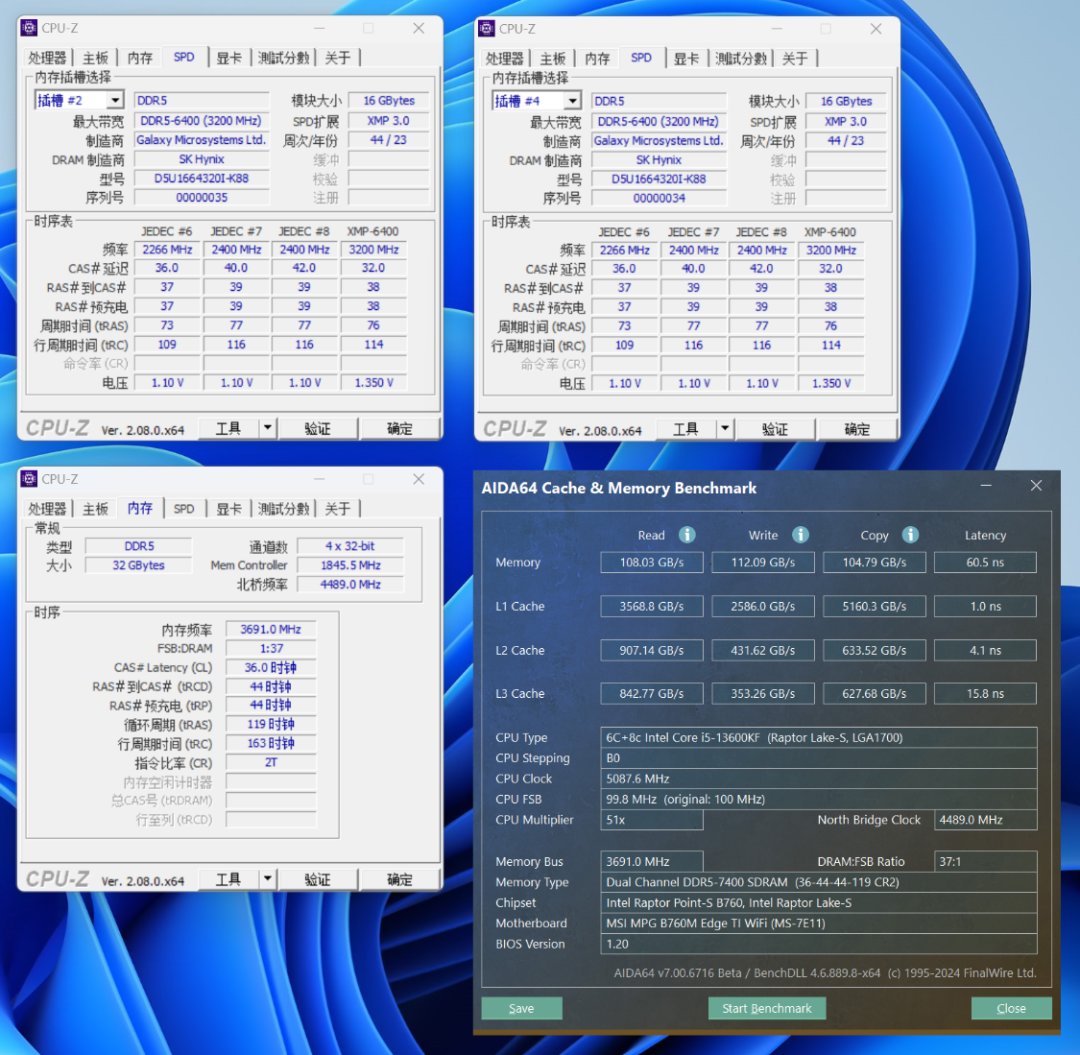Viewport: 1080px width, 1055px height.
Task: Click Start Benchmark in AIDA64
Action: click(767, 1008)
